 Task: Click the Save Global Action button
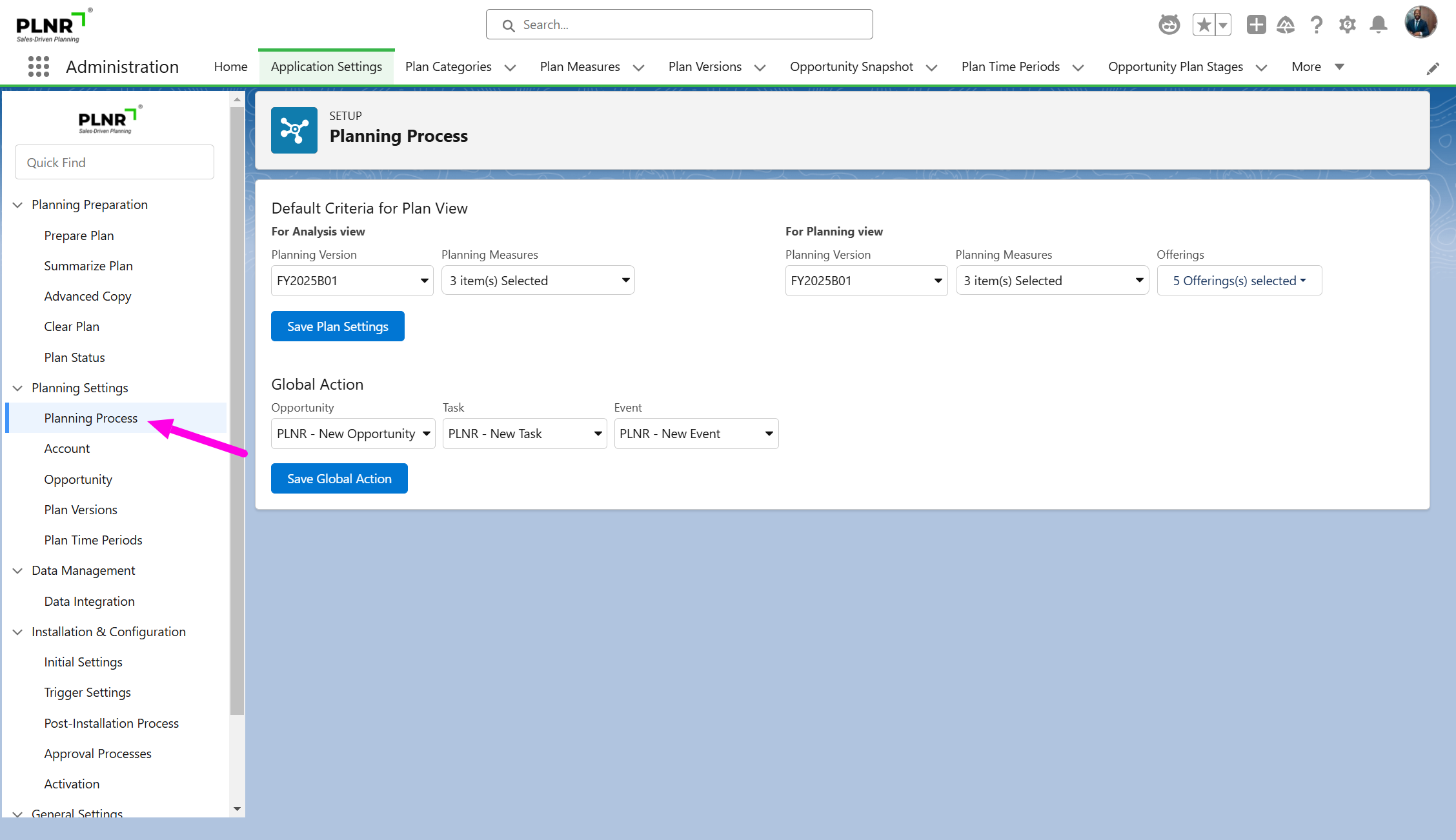339,479
